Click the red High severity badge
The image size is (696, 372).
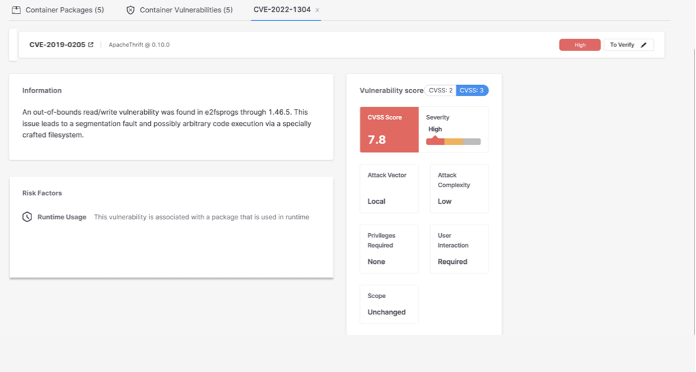pyautogui.click(x=580, y=45)
